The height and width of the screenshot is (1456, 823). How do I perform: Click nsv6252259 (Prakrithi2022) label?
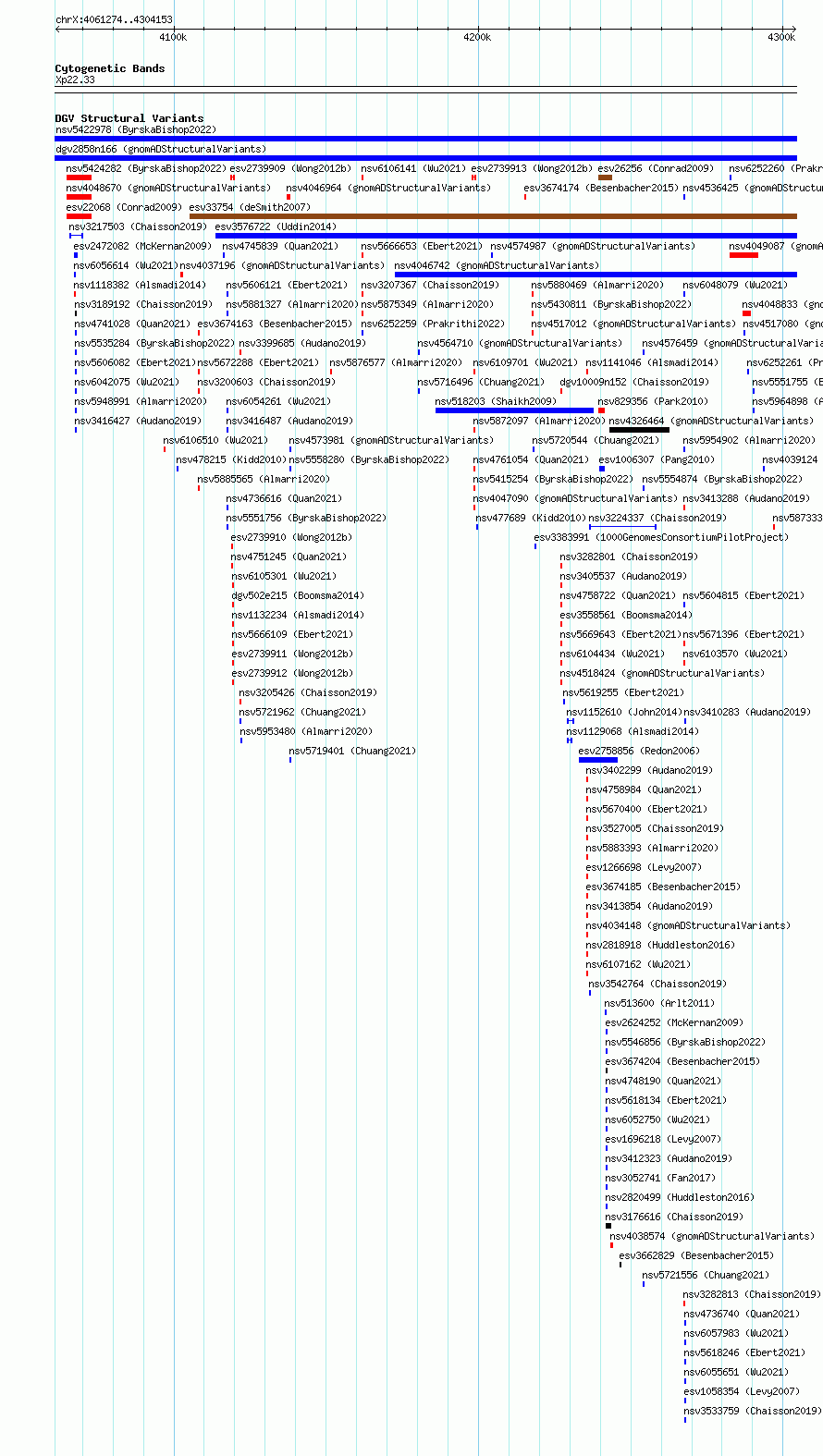point(433,324)
